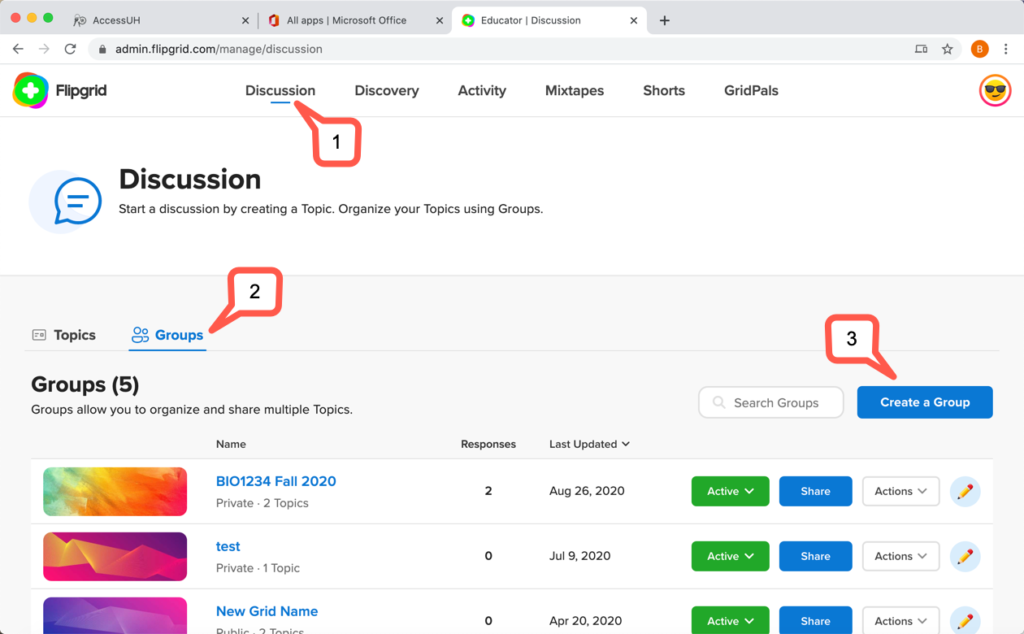The width and height of the screenshot is (1024, 634).
Task: Share the New Grid Name group
Action: click(x=815, y=620)
